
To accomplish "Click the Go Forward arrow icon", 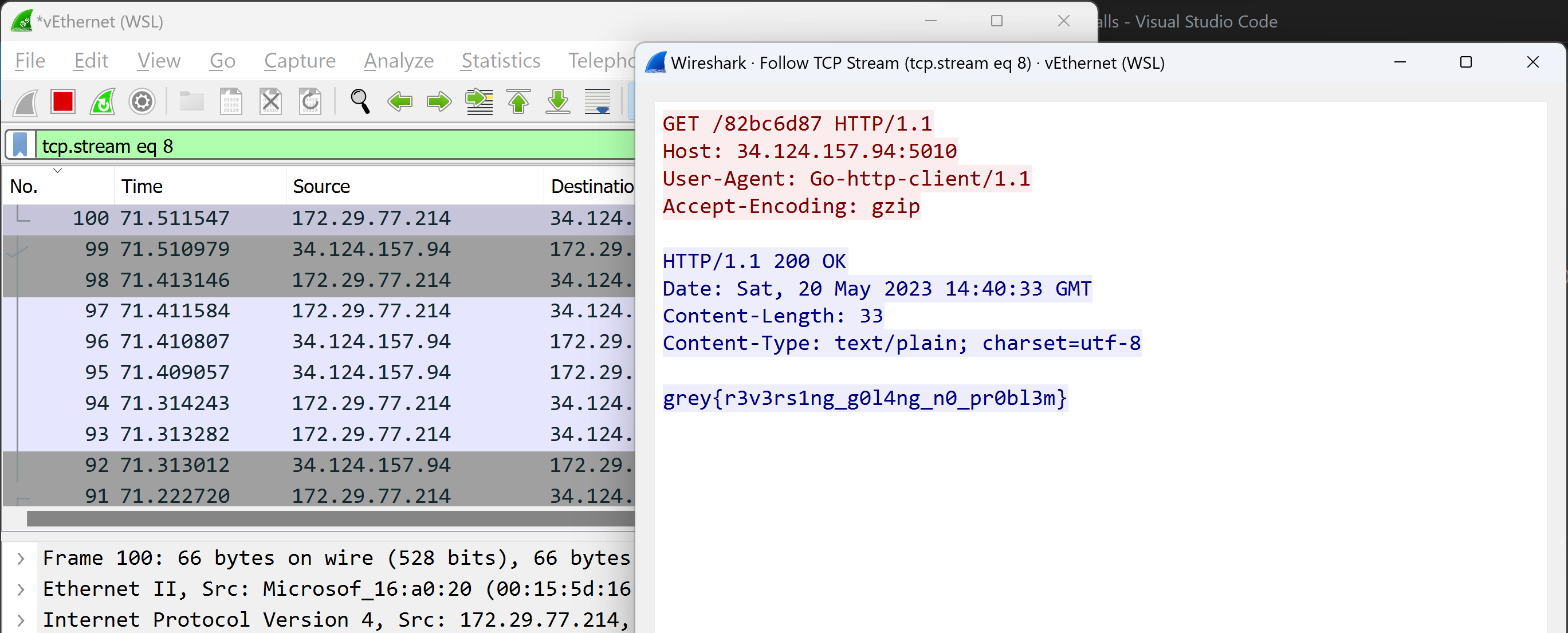I will pyautogui.click(x=438, y=102).
